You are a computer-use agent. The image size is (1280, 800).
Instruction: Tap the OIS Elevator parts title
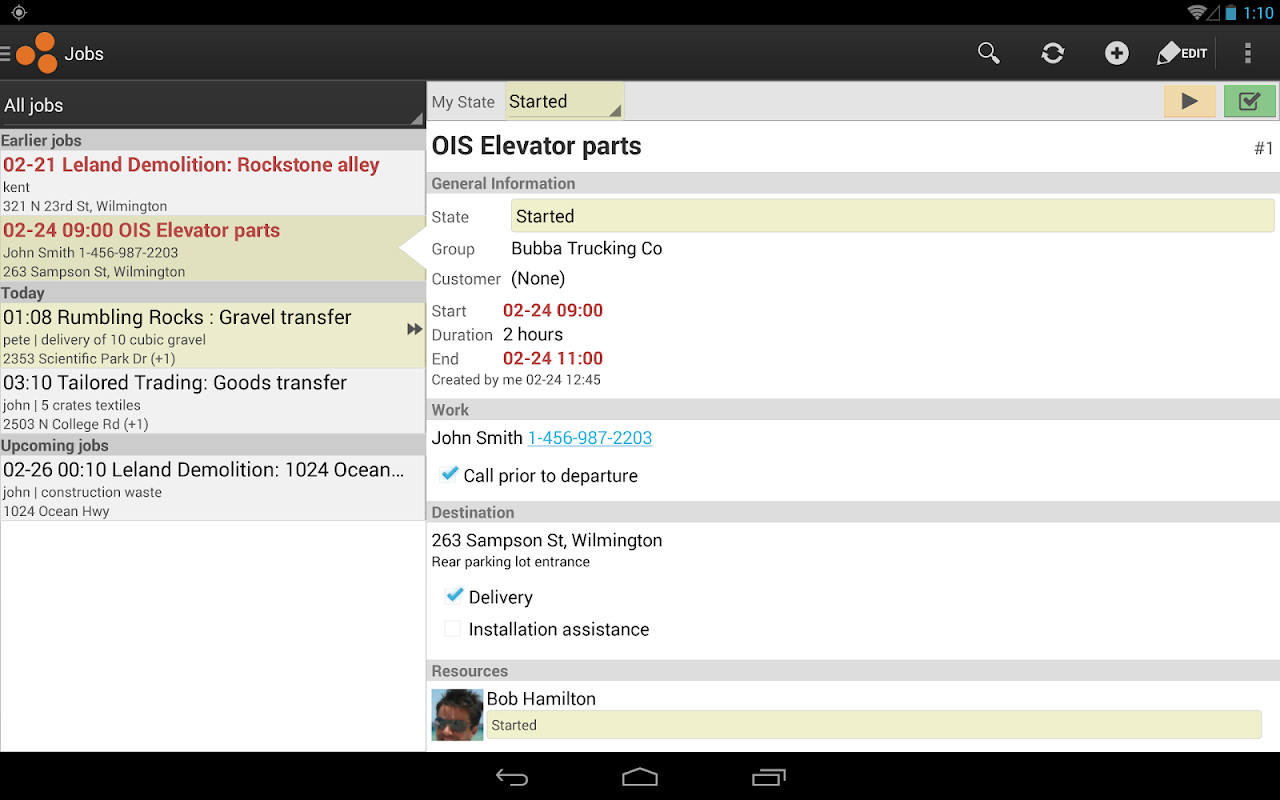coord(536,146)
